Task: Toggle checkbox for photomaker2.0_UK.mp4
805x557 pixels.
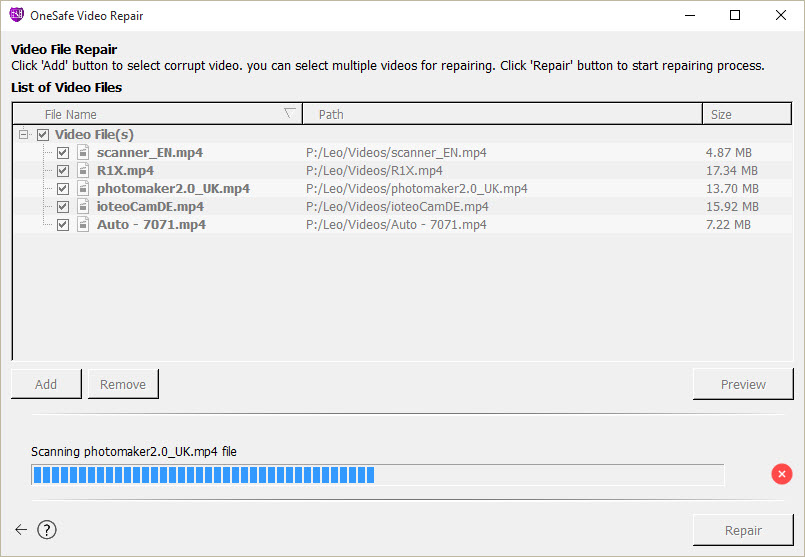Action: (x=63, y=188)
